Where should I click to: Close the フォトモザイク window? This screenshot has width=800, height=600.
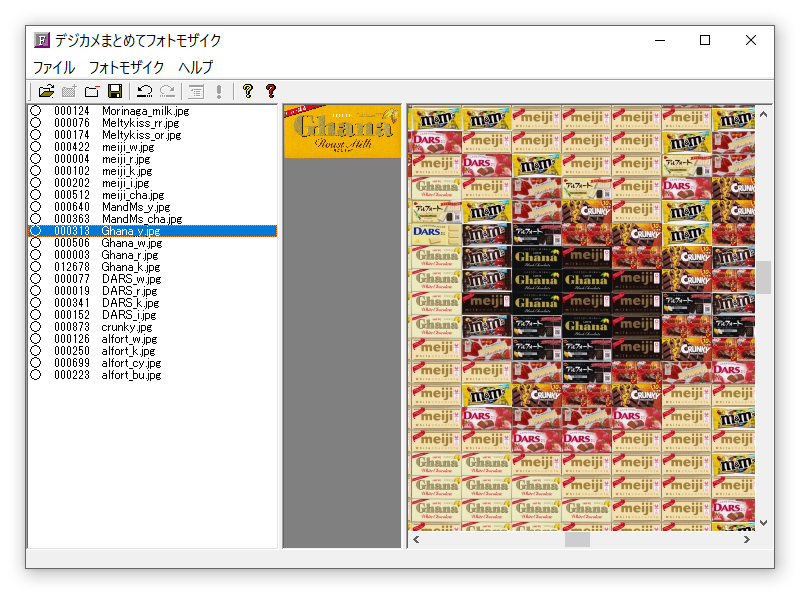click(751, 40)
